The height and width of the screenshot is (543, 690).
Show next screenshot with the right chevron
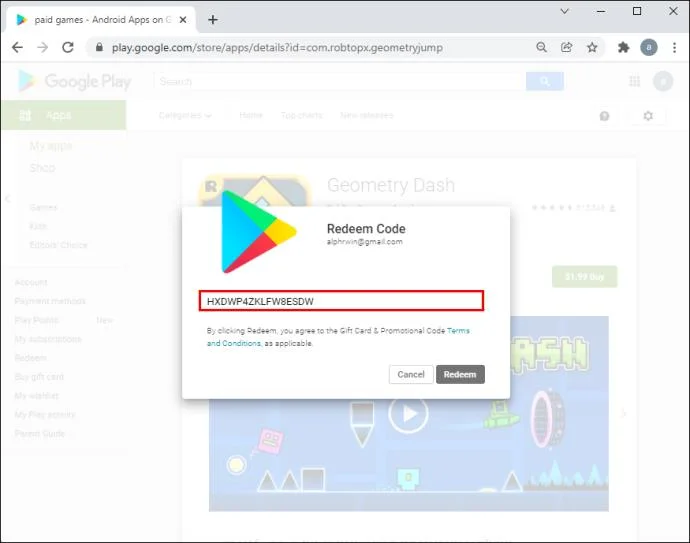(x=623, y=413)
